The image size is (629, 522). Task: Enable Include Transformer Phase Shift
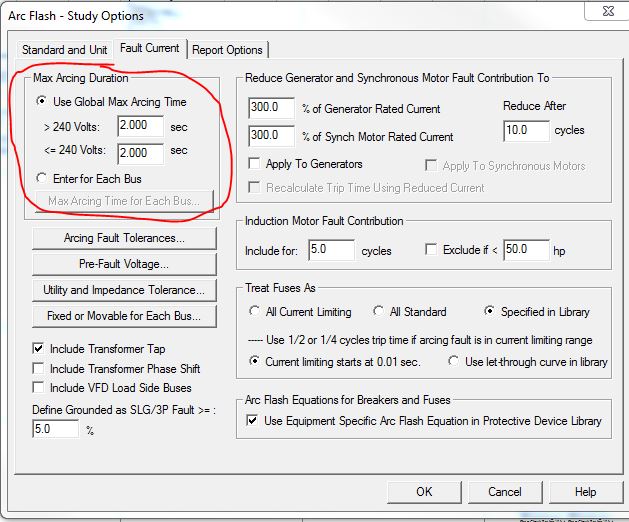[x=39, y=368]
